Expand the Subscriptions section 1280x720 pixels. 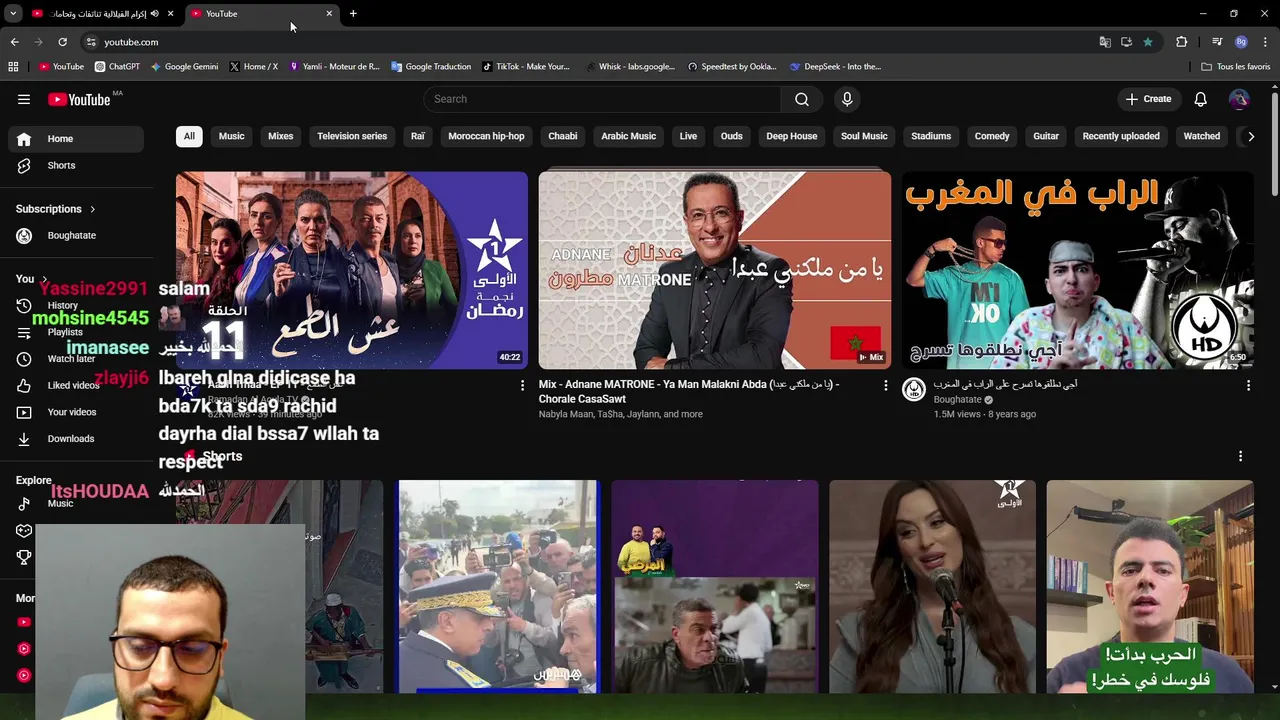click(x=56, y=209)
